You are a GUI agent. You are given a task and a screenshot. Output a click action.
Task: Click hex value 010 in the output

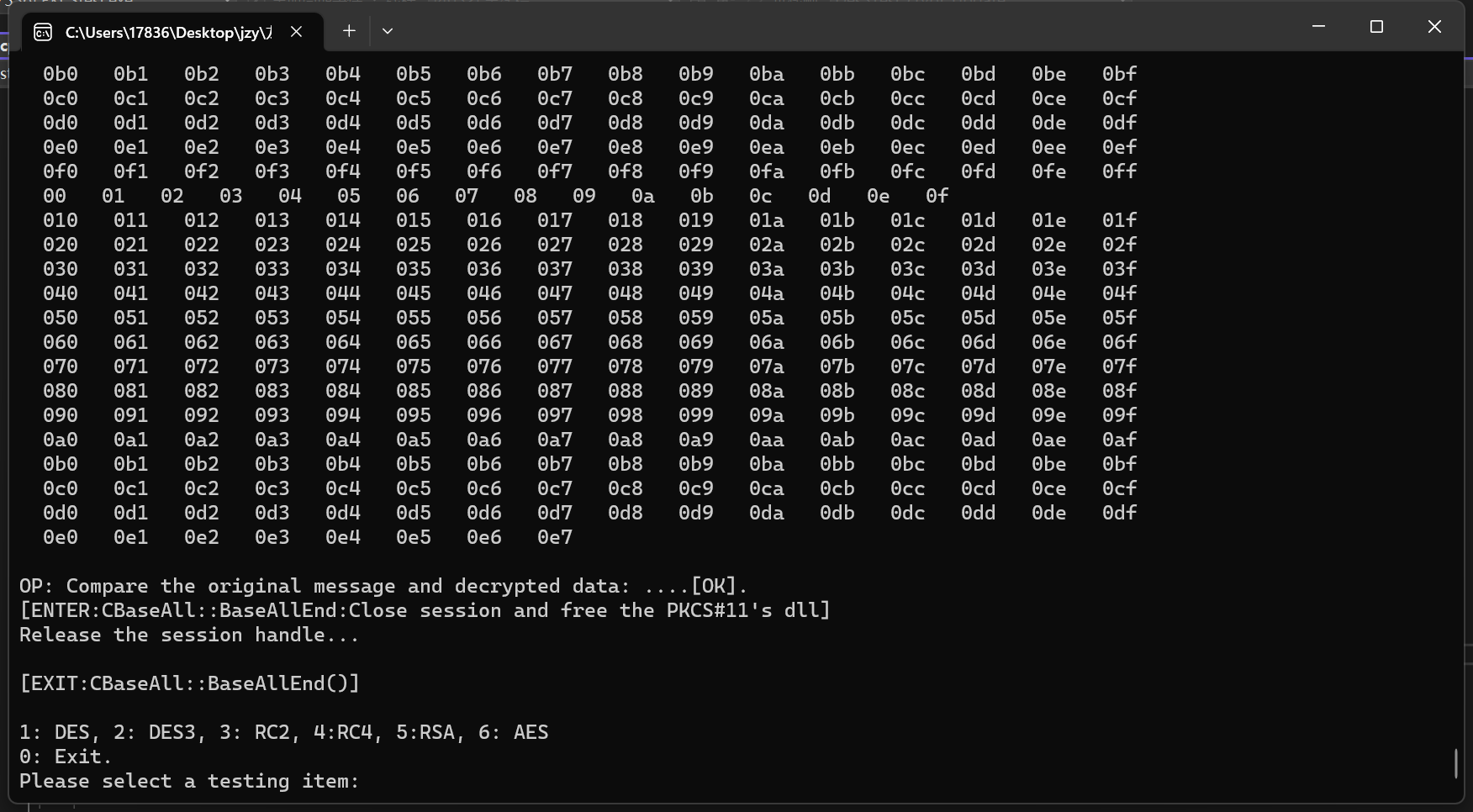[60, 220]
